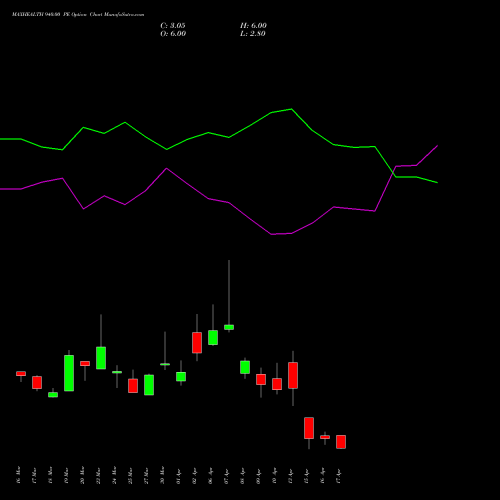The image size is (500, 500).
Task: Select the 19 Mar date label
Action: (66, 475)
